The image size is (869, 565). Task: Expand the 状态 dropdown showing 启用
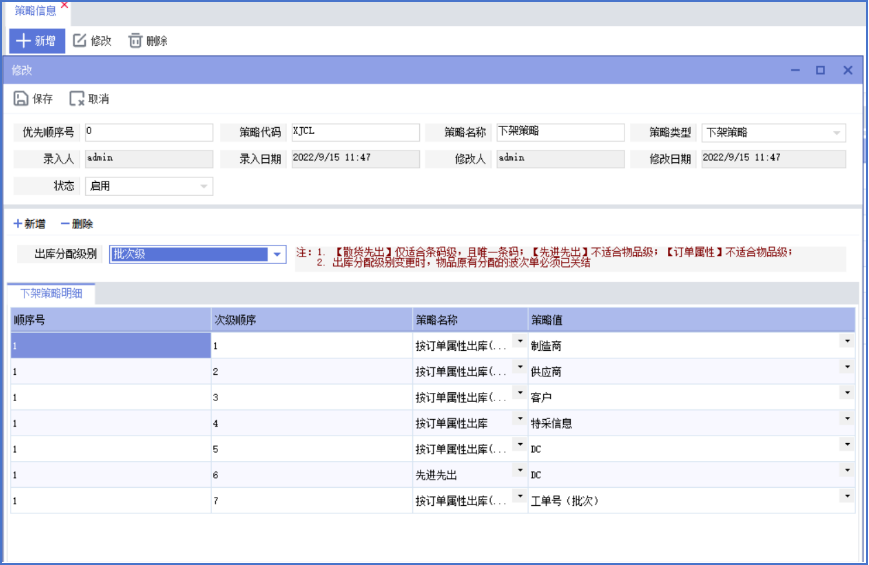coord(204,186)
